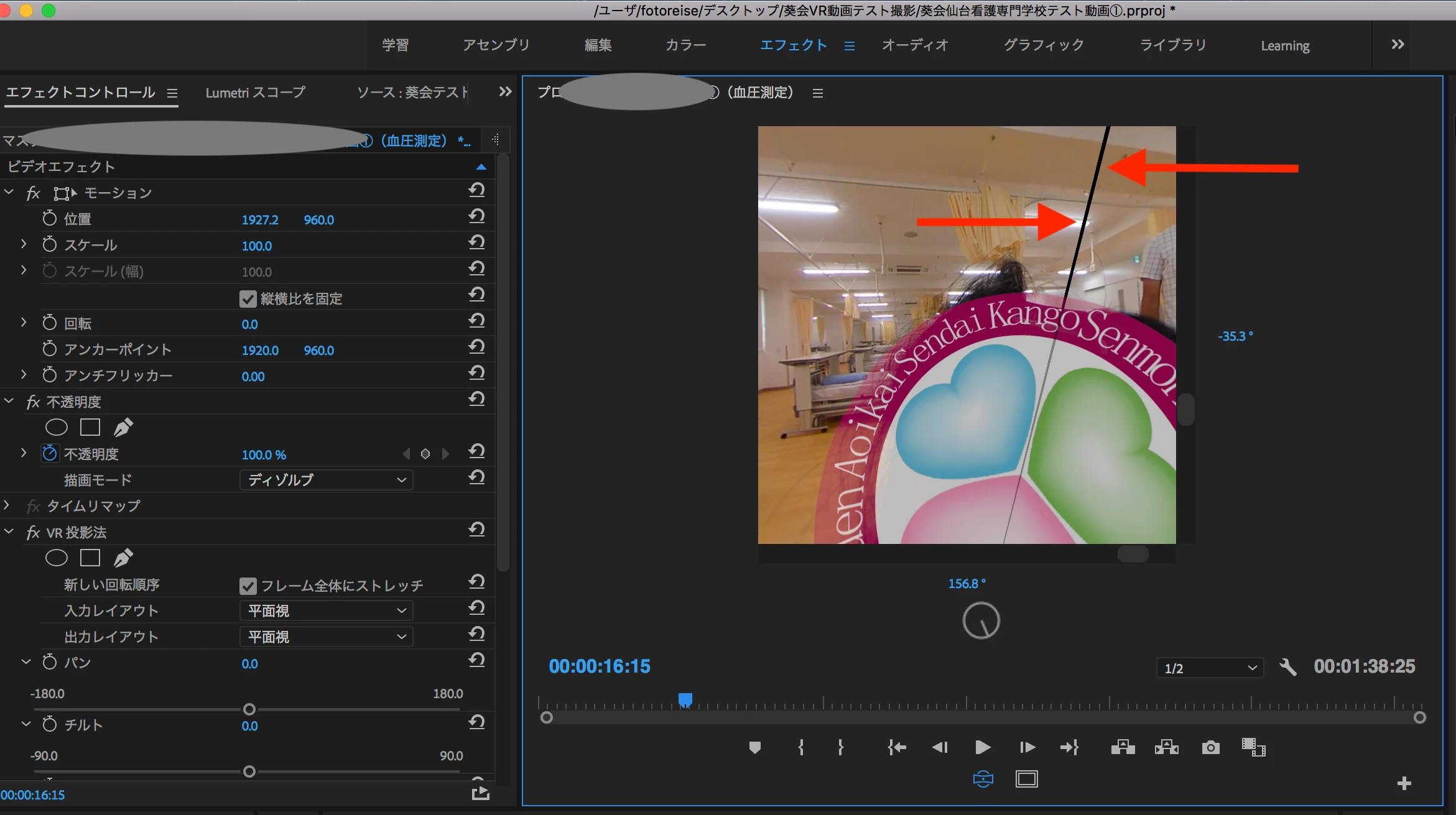Click the Export Frame camera icon
The height and width of the screenshot is (815, 1456).
[1210, 747]
